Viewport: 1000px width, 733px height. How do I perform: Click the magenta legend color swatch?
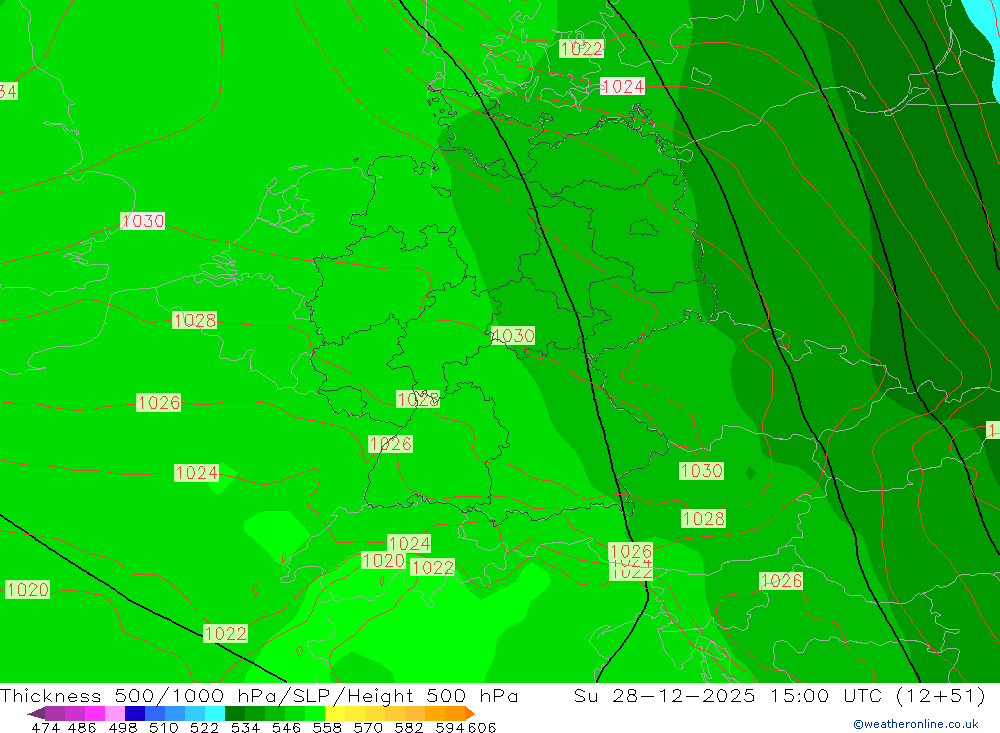coord(94,713)
